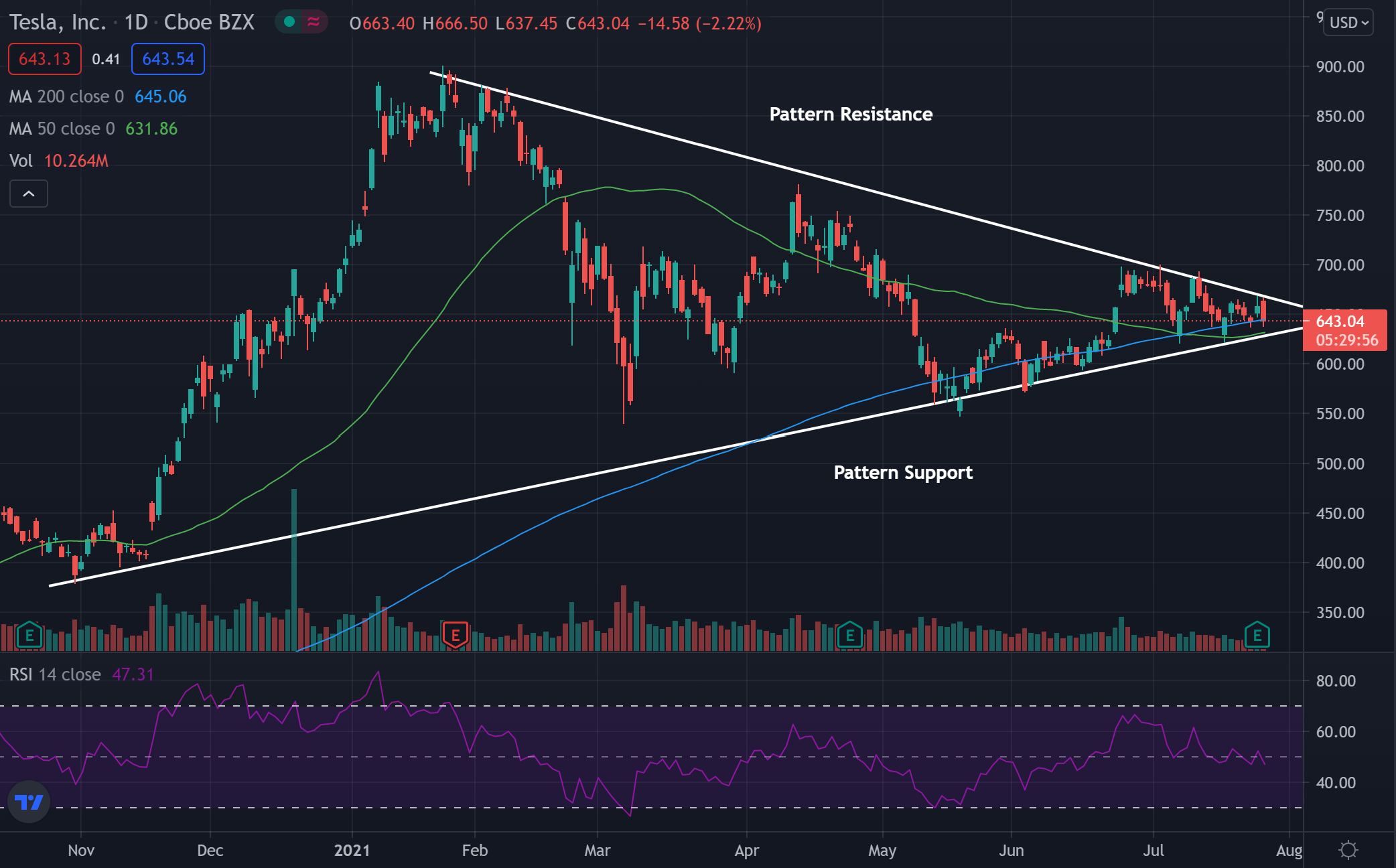
Task: Click the spread value 0.41
Action: tap(106, 60)
